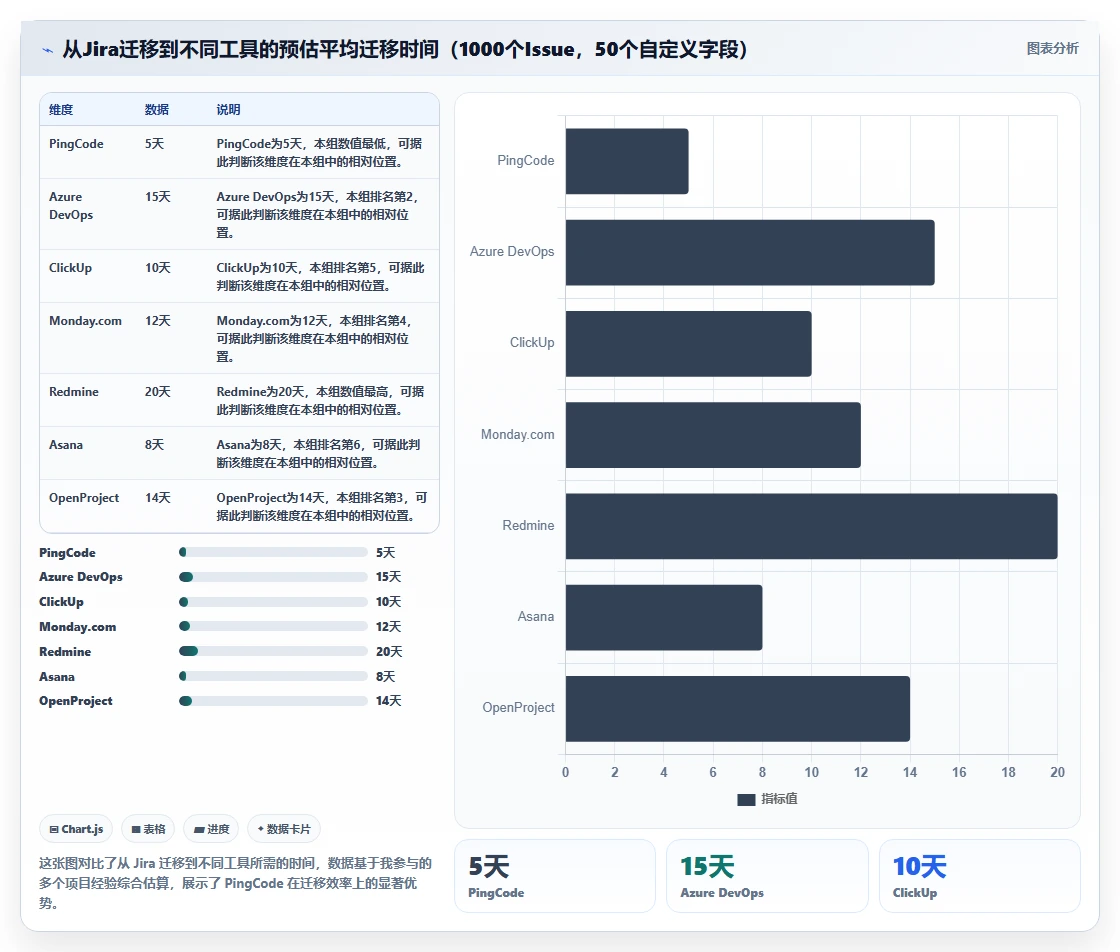Select the 进度 tag chip

pyautogui.click(x=211, y=829)
